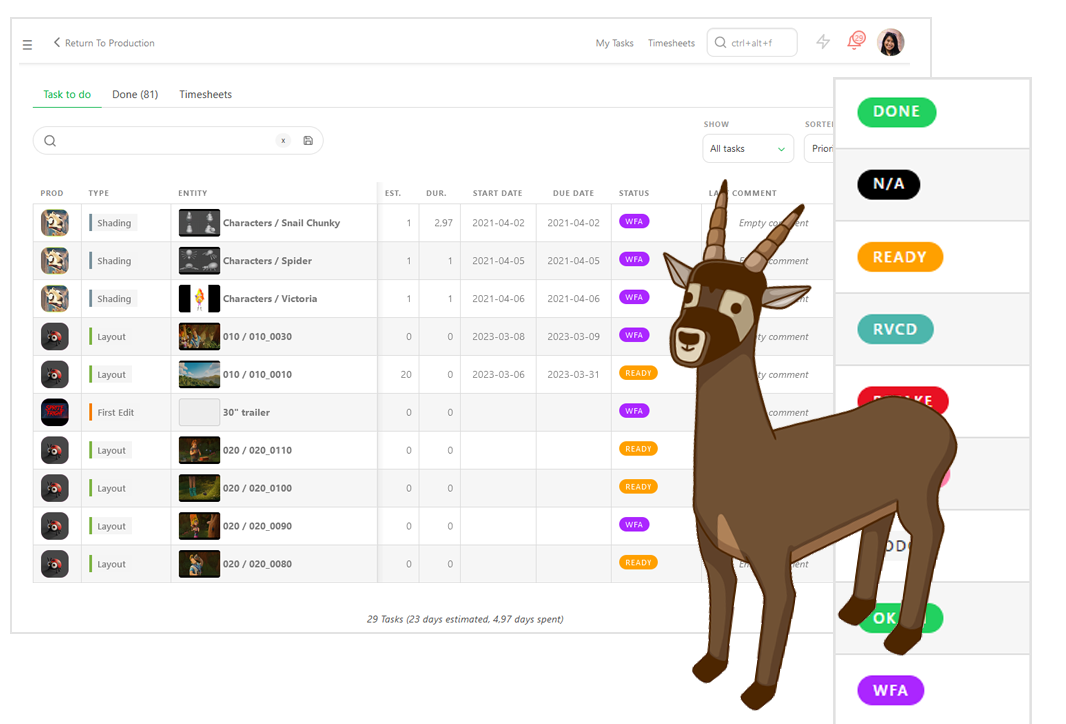This screenshot has height=724, width=1066.
Task: Select the Timesheets tab below the header
Action: [205, 95]
